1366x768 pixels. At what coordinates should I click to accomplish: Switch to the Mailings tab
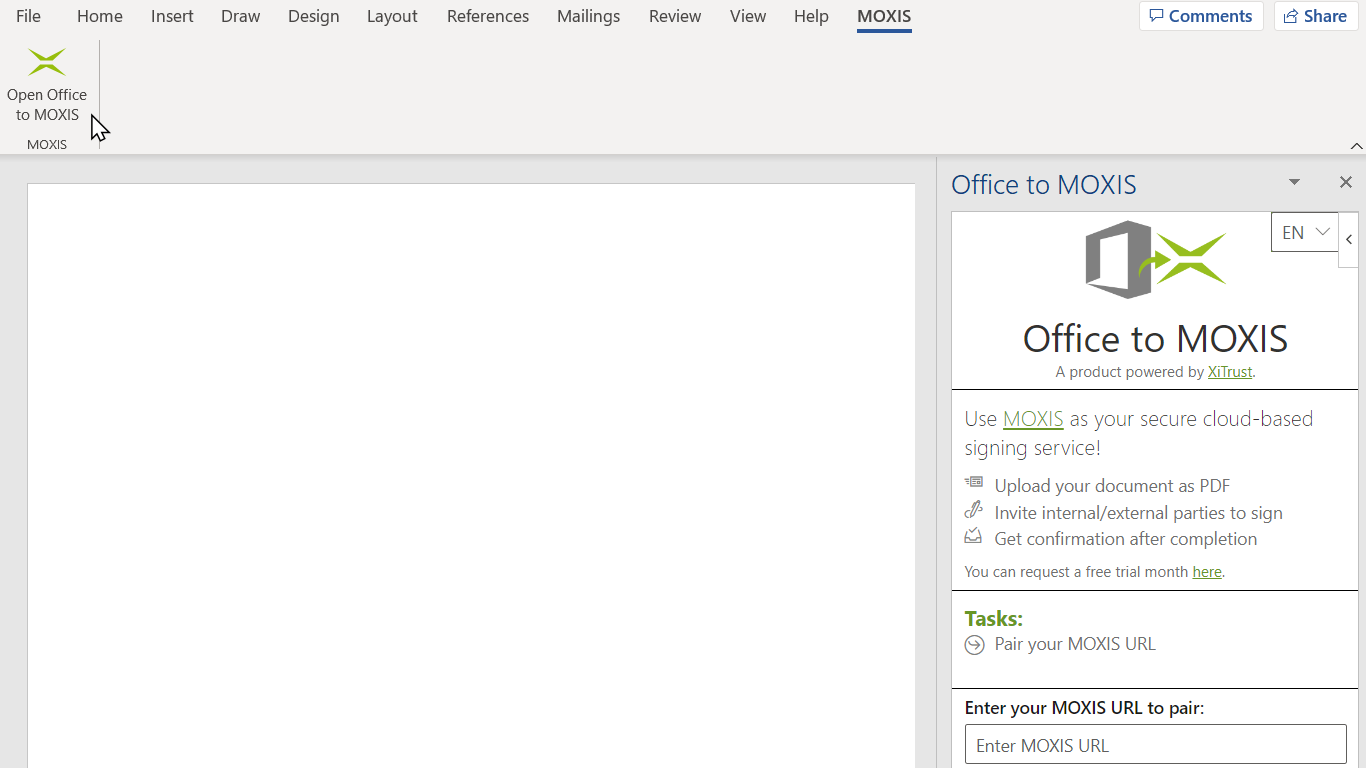click(588, 16)
